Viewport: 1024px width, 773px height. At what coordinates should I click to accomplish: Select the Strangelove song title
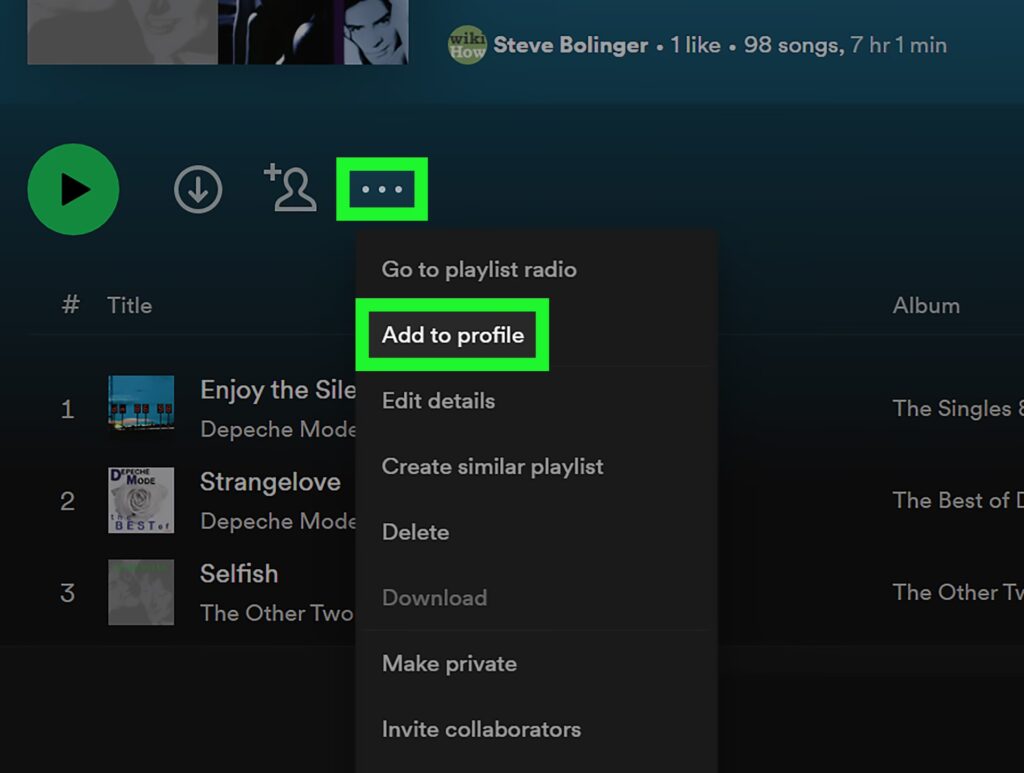pyautogui.click(x=270, y=482)
